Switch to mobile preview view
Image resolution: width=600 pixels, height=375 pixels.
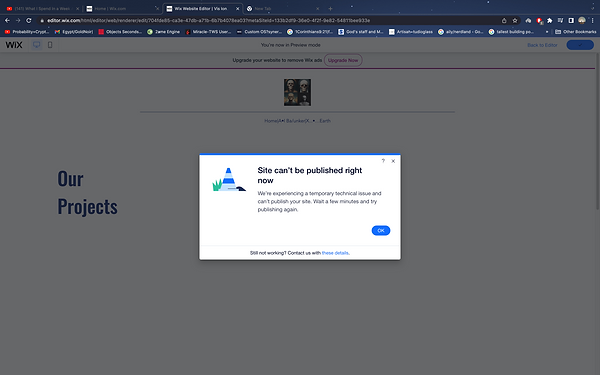(50, 45)
